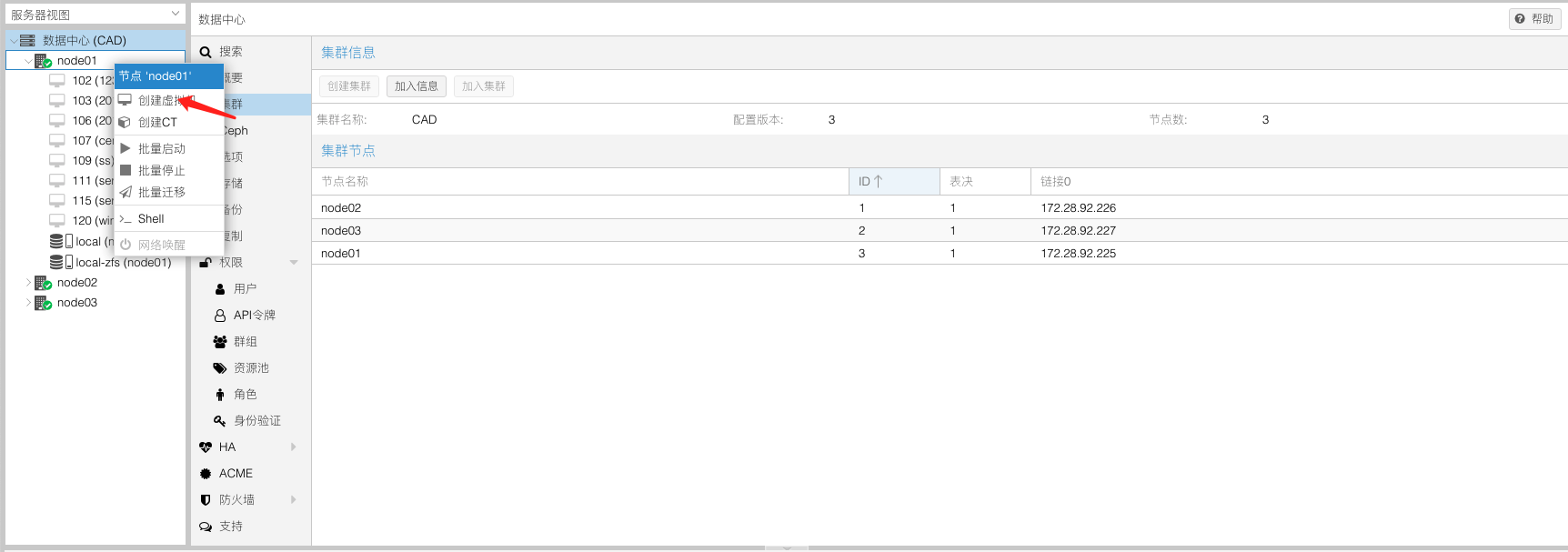Select 批量迁移 in context menu

[169, 192]
